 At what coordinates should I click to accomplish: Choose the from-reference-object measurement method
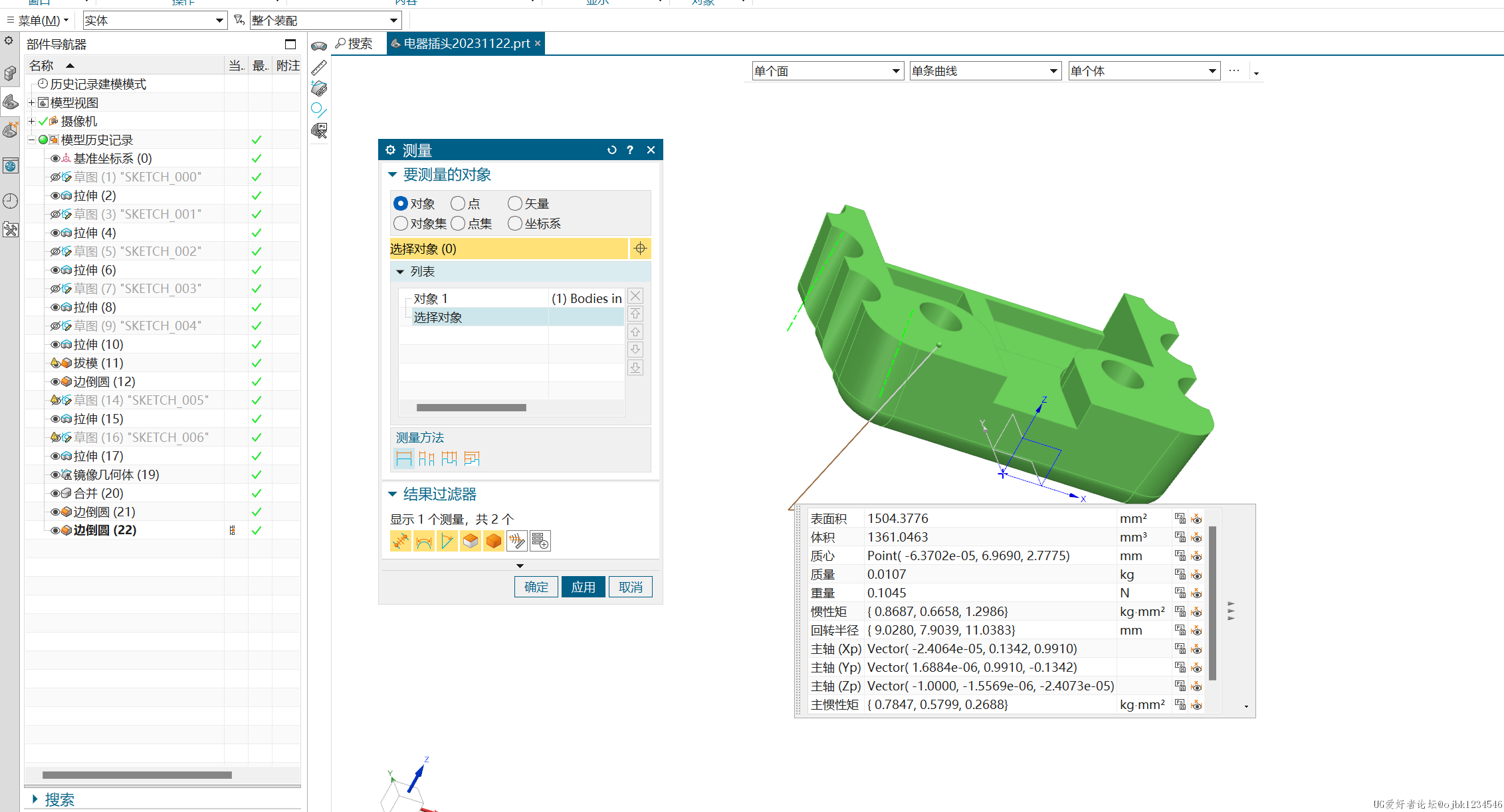coord(472,458)
